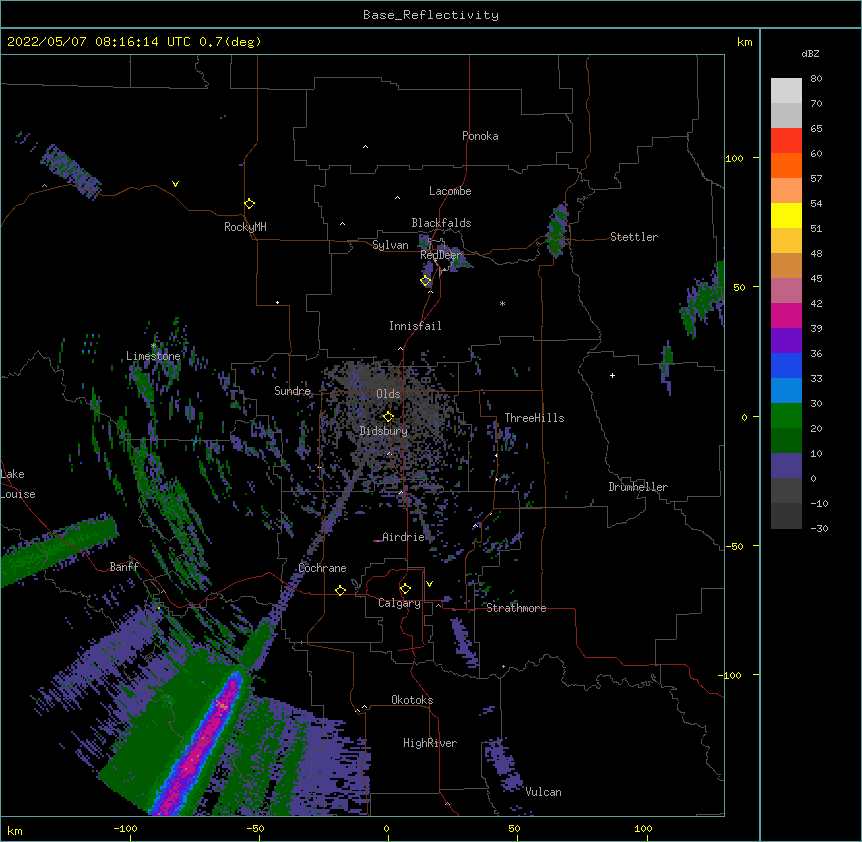Click the Okotoks city label

point(412,700)
